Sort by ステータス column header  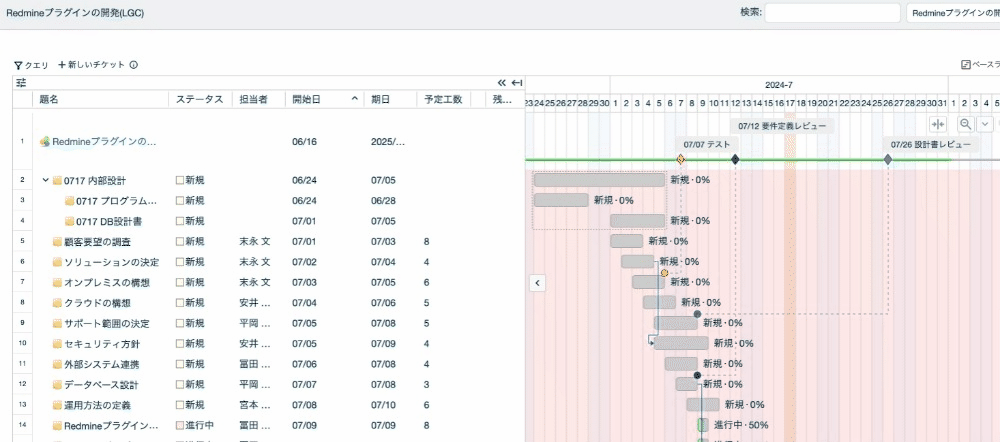200,99
